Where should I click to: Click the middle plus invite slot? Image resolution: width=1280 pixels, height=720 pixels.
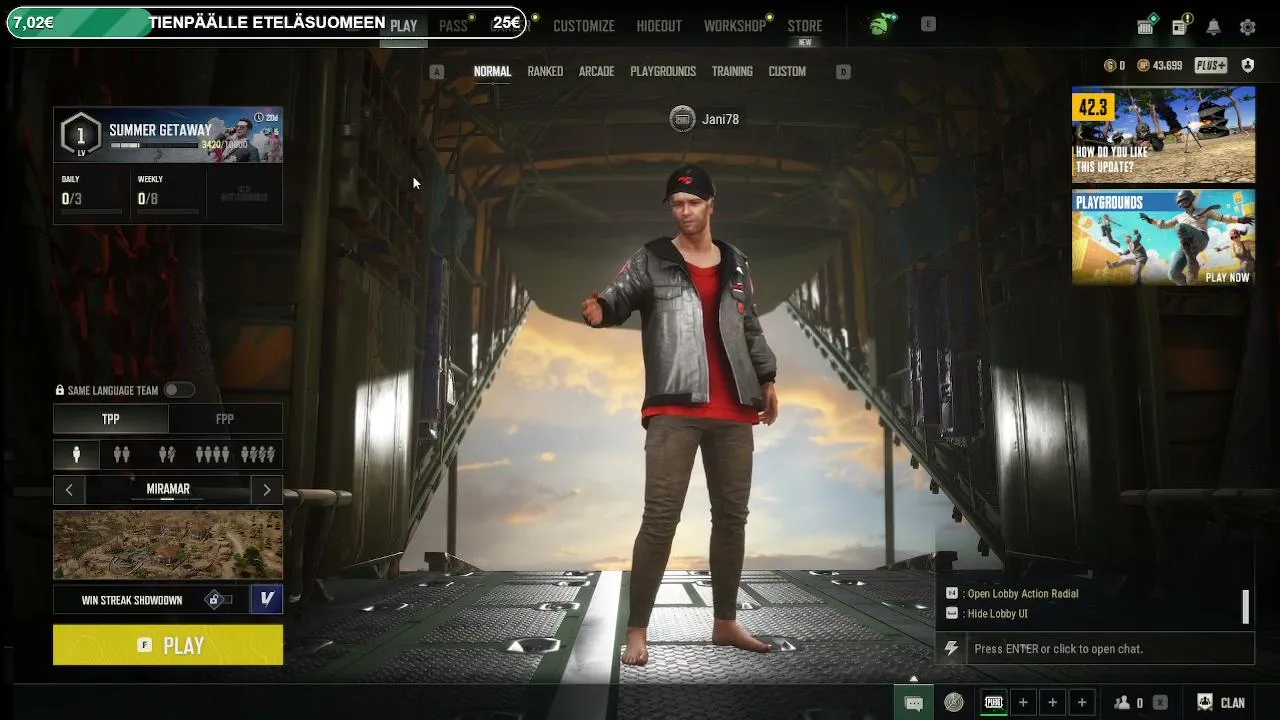pos(1052,703)
